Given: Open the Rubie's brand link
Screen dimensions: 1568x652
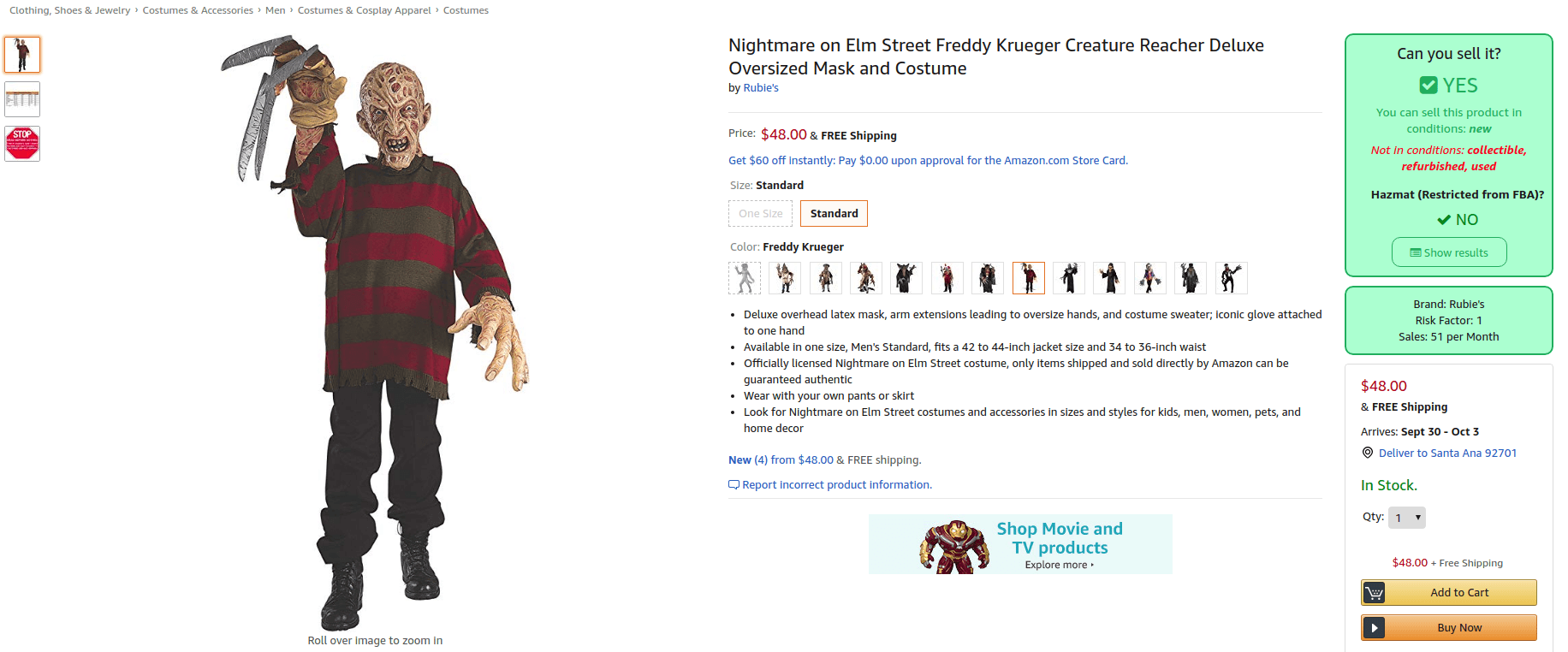Looking at the screenshot, I should pyautogui.click(x=760, y=87).
